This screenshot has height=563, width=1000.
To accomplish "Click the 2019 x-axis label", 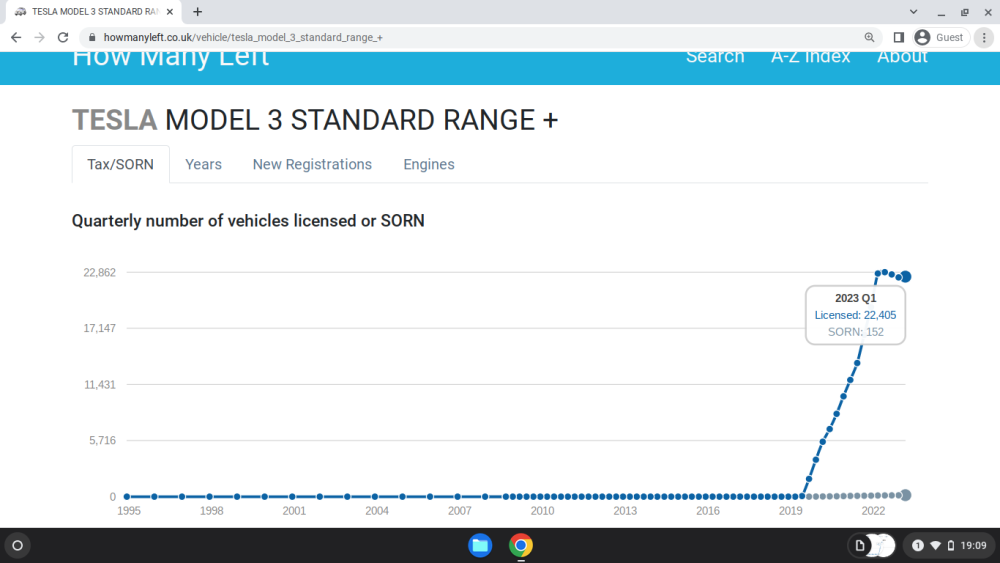I will (x=790, y=511).
